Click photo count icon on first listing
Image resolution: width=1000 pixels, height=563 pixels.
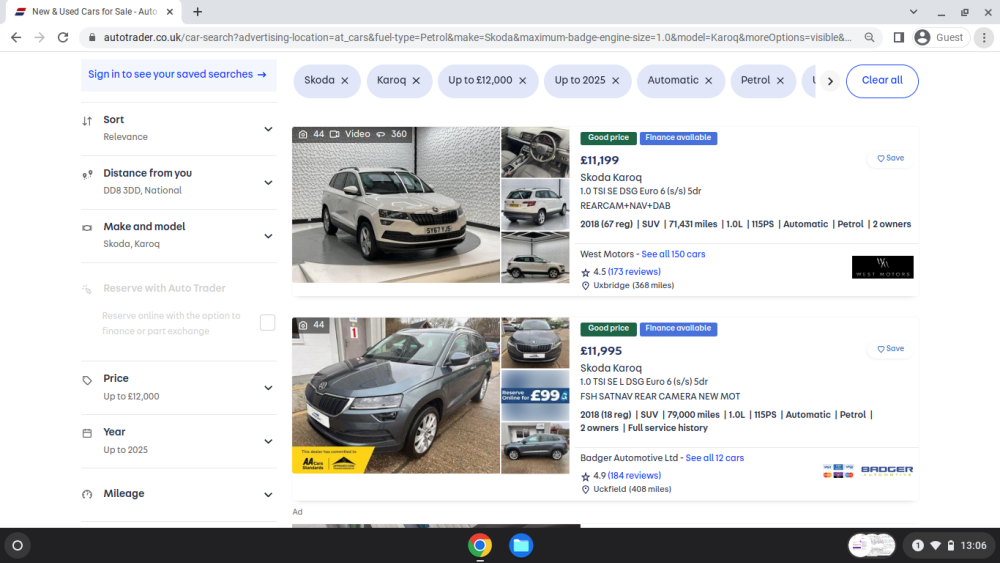[x=303, y=134]
